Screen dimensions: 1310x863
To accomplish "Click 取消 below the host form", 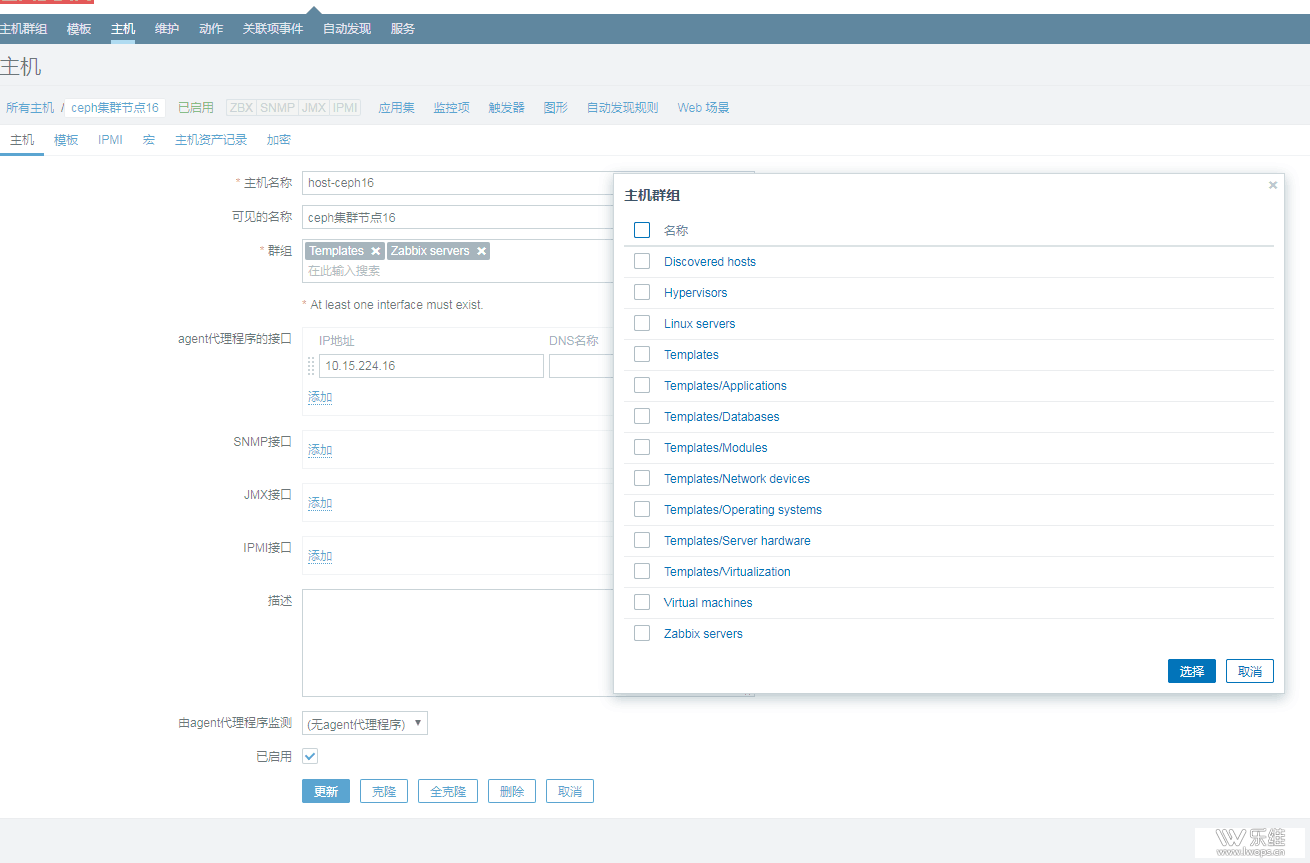I will (x=570, y=791).
